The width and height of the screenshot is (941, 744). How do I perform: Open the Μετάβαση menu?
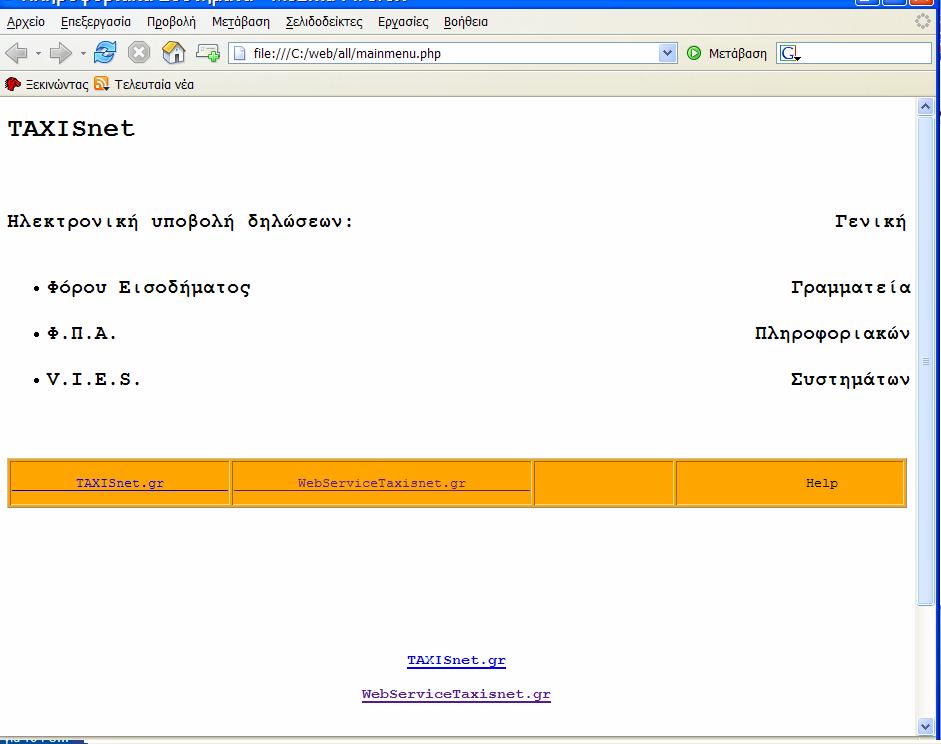tap(241, 22)
